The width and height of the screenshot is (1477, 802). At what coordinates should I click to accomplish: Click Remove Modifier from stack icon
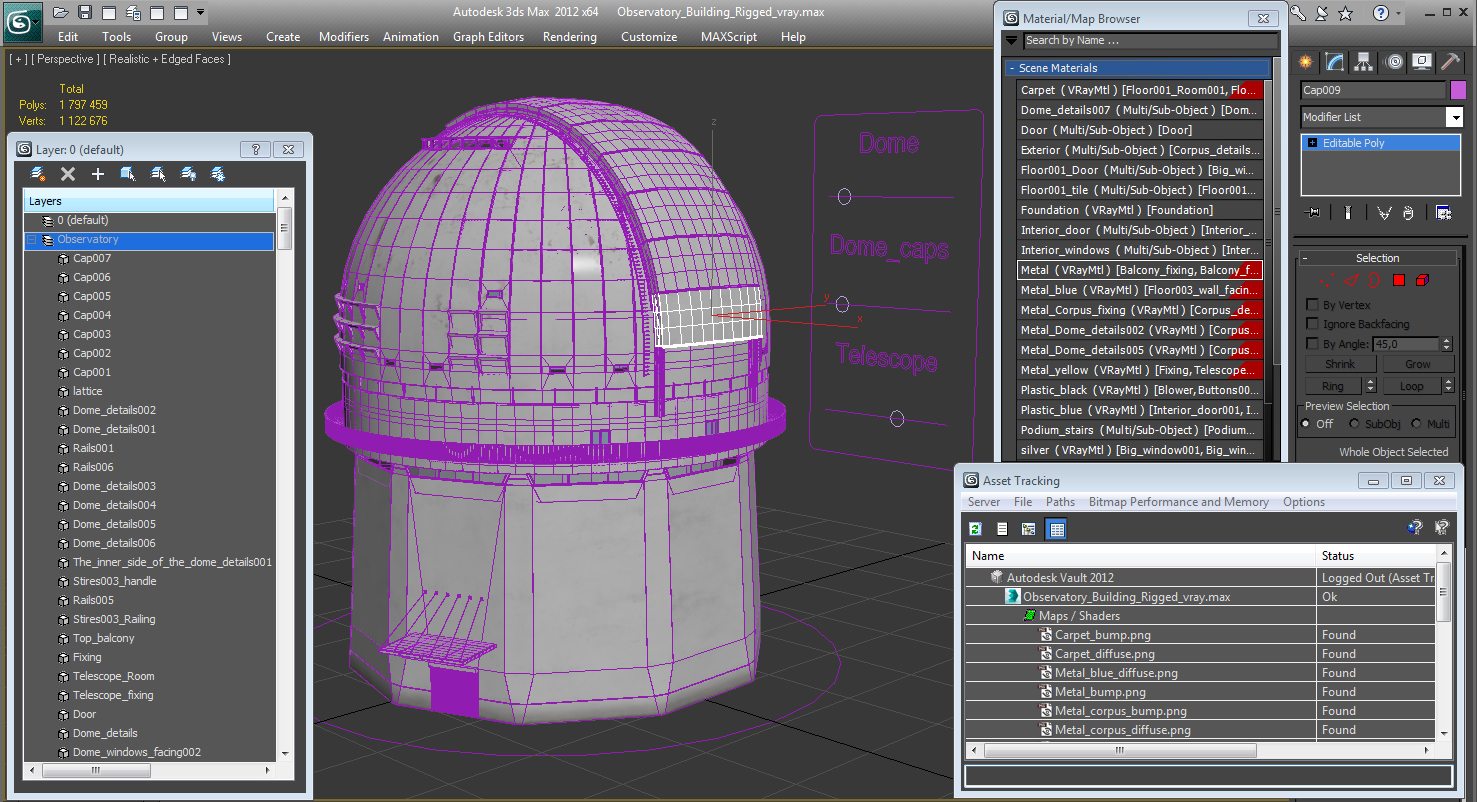coord(1408,212)
